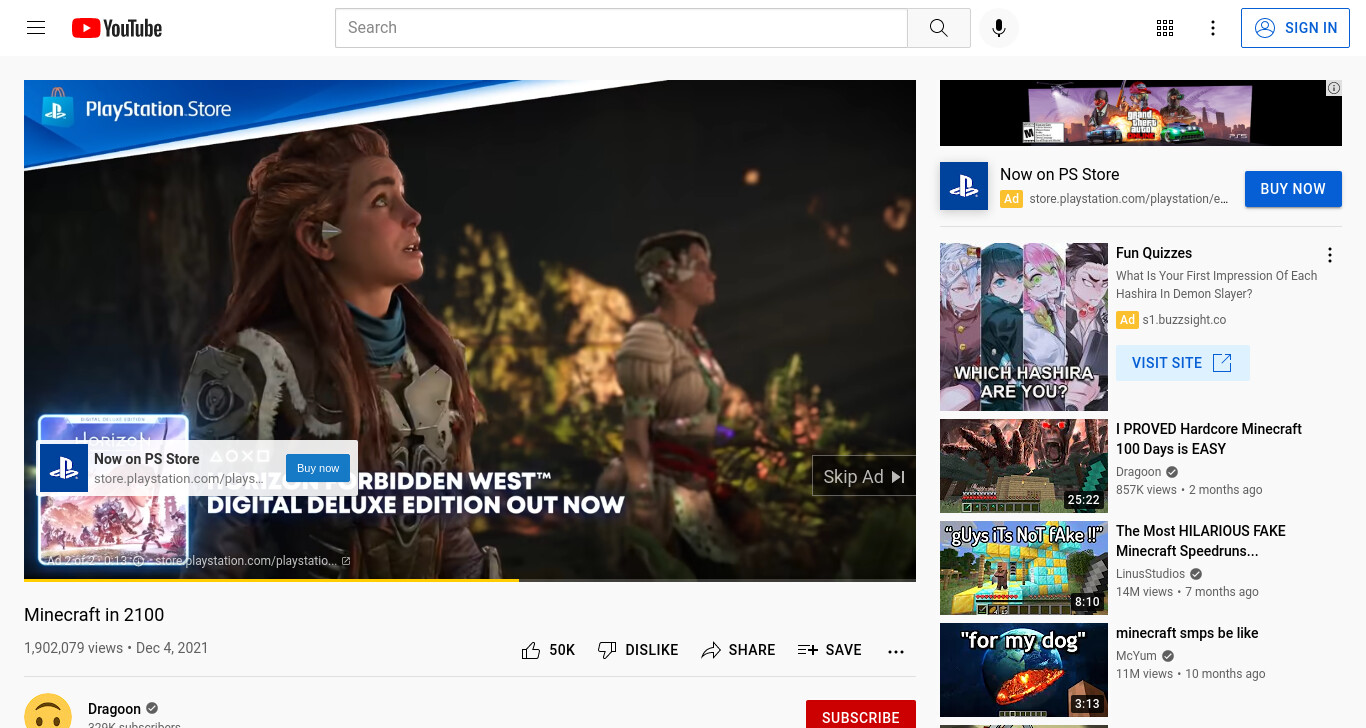Open Dragoon's channel avatar below the video
The height and width of the screenshot is (728, 1366).
click(48, 711)
